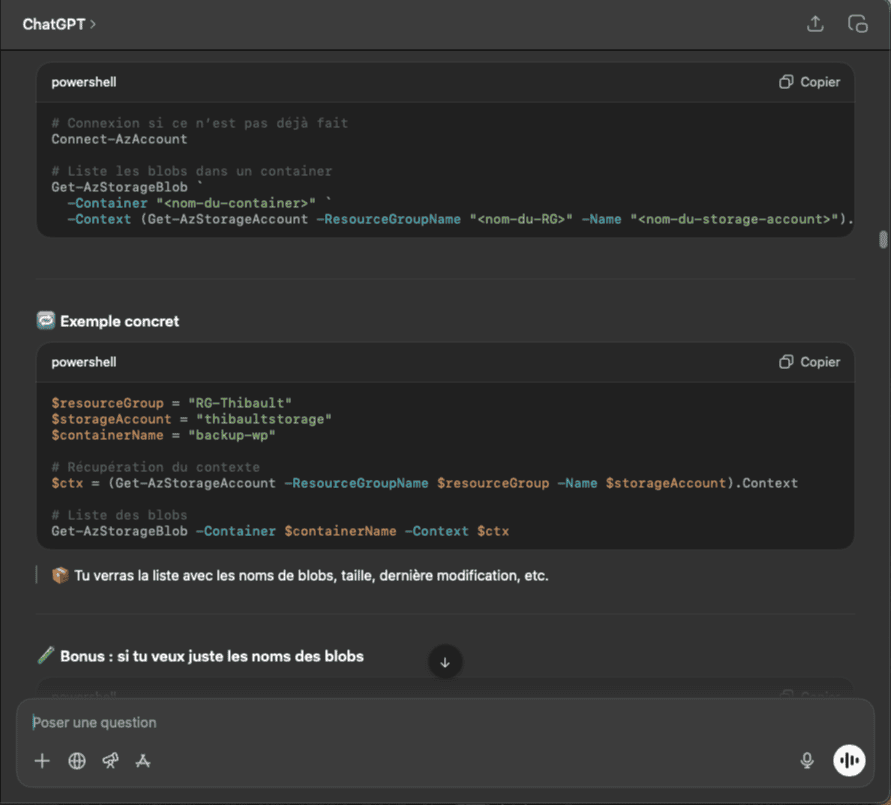Click the scroll-to-bottom arrow button
The image size is (891, 805).
[x=445, y=662]
